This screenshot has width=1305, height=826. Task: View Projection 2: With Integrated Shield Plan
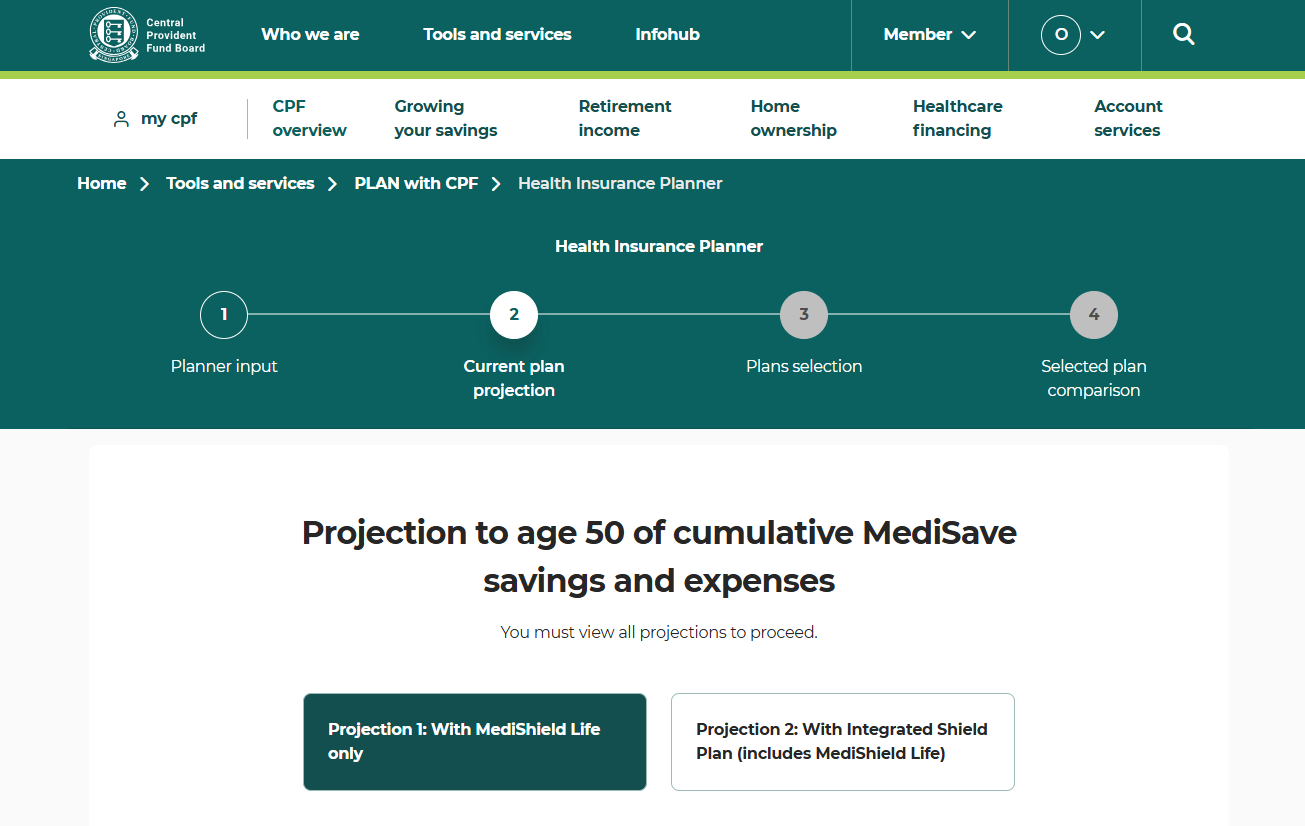pos(842,741)
